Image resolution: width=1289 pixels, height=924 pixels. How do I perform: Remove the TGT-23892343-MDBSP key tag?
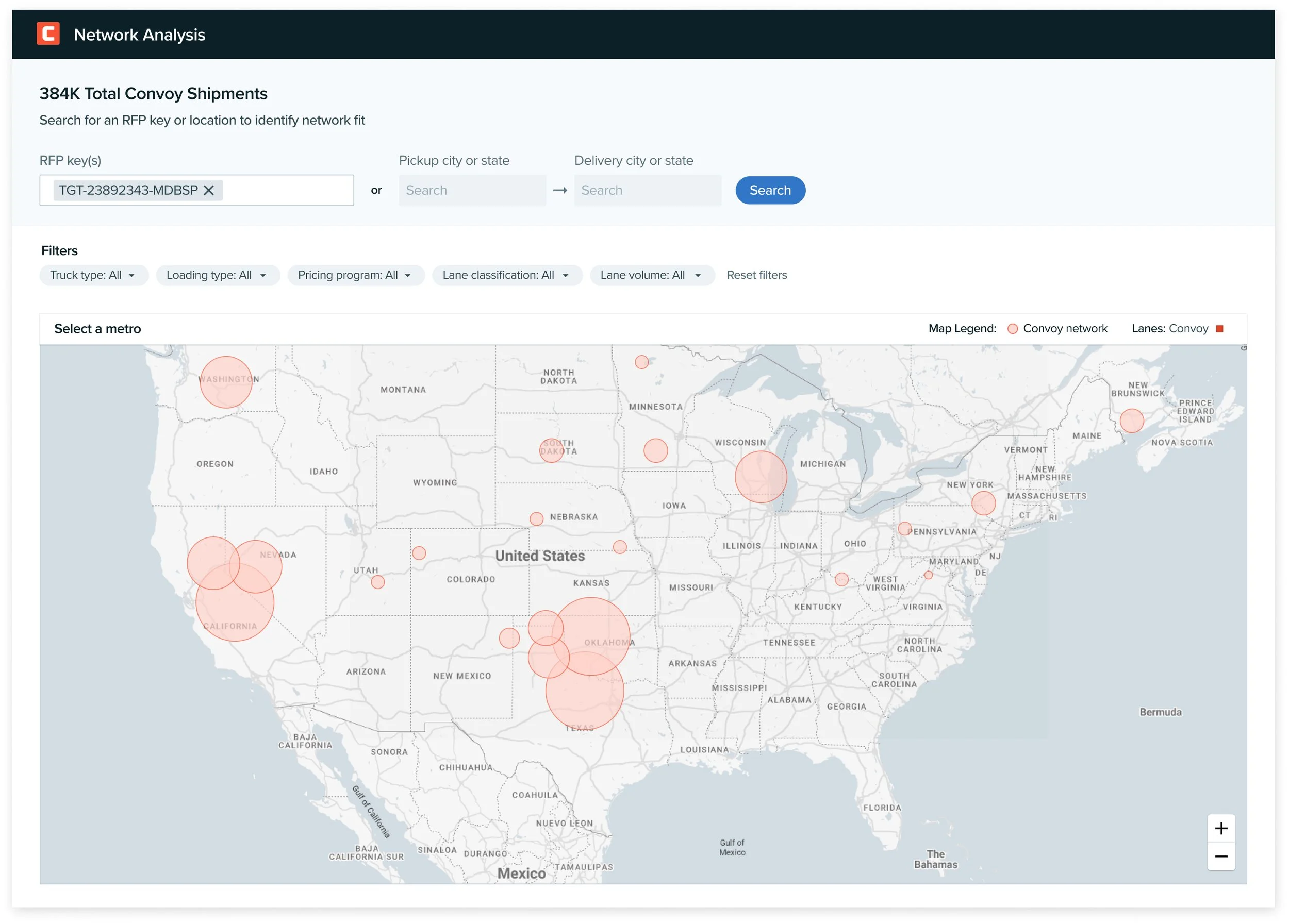209,190
